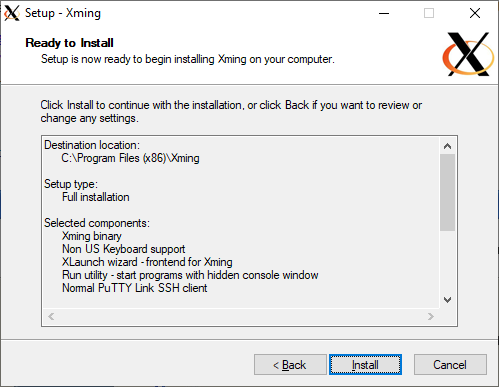The height and width of the screenshot is (387, 499).
Task: Click the Xming title bar icon
Action: 12,13
